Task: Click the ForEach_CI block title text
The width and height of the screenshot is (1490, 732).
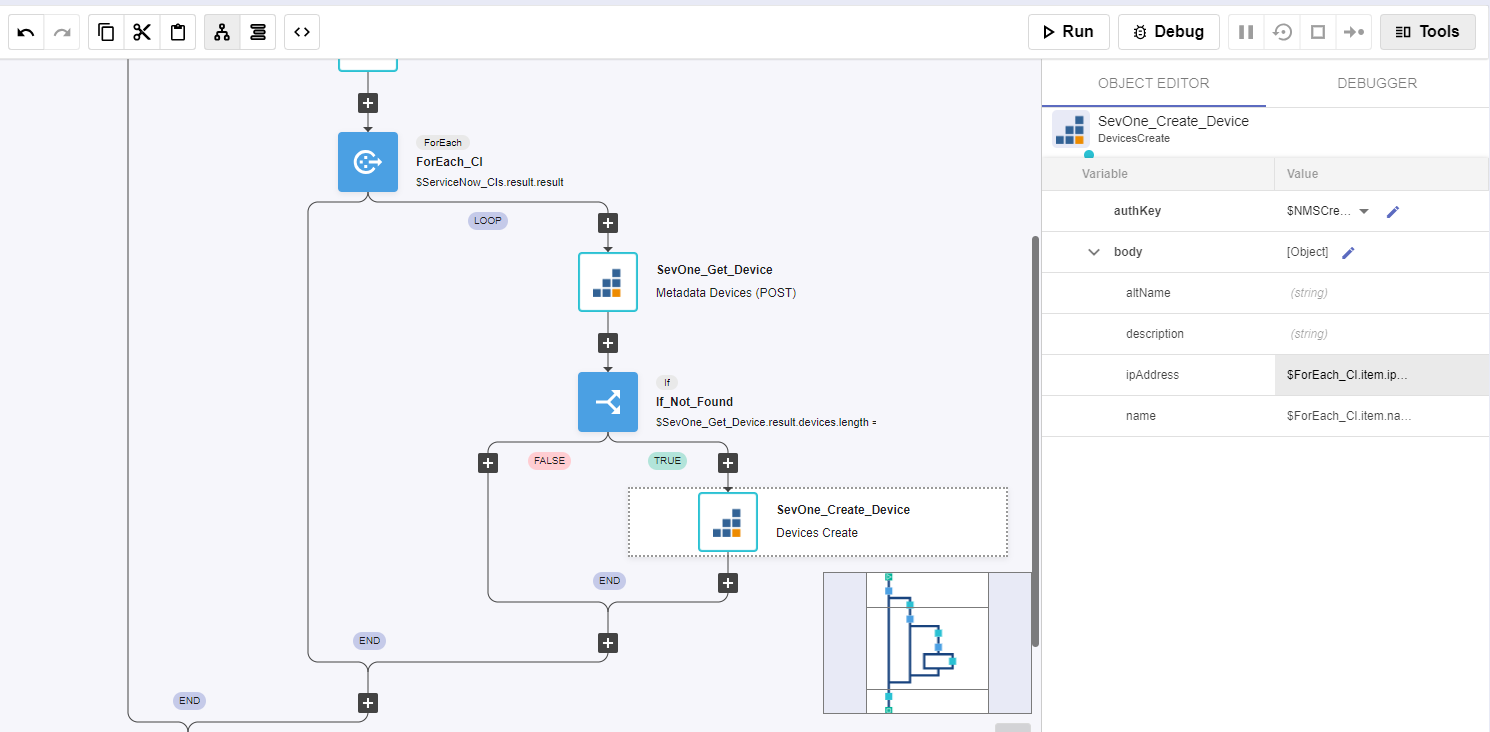Action: (450, 162)
